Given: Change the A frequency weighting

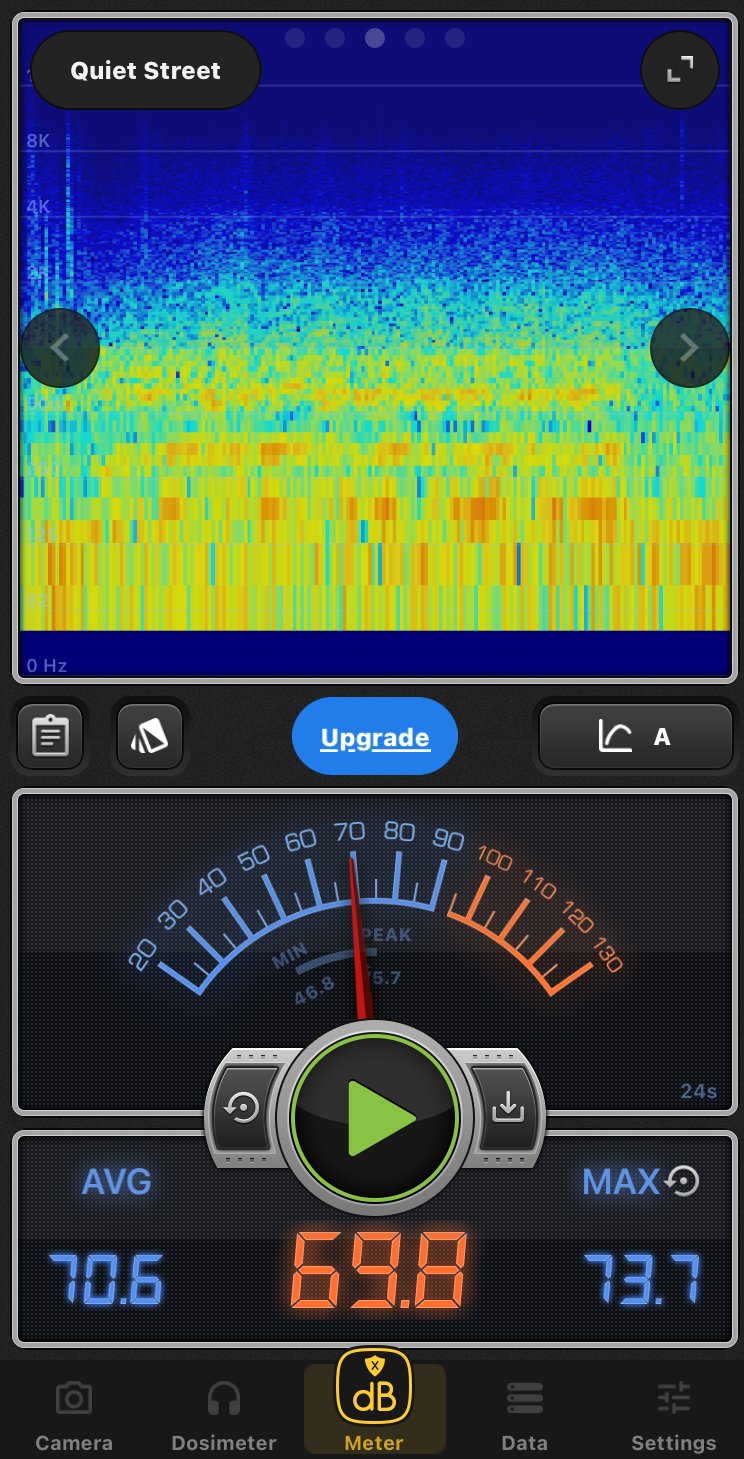Looking at the screenshot, I should click(635, 738).
